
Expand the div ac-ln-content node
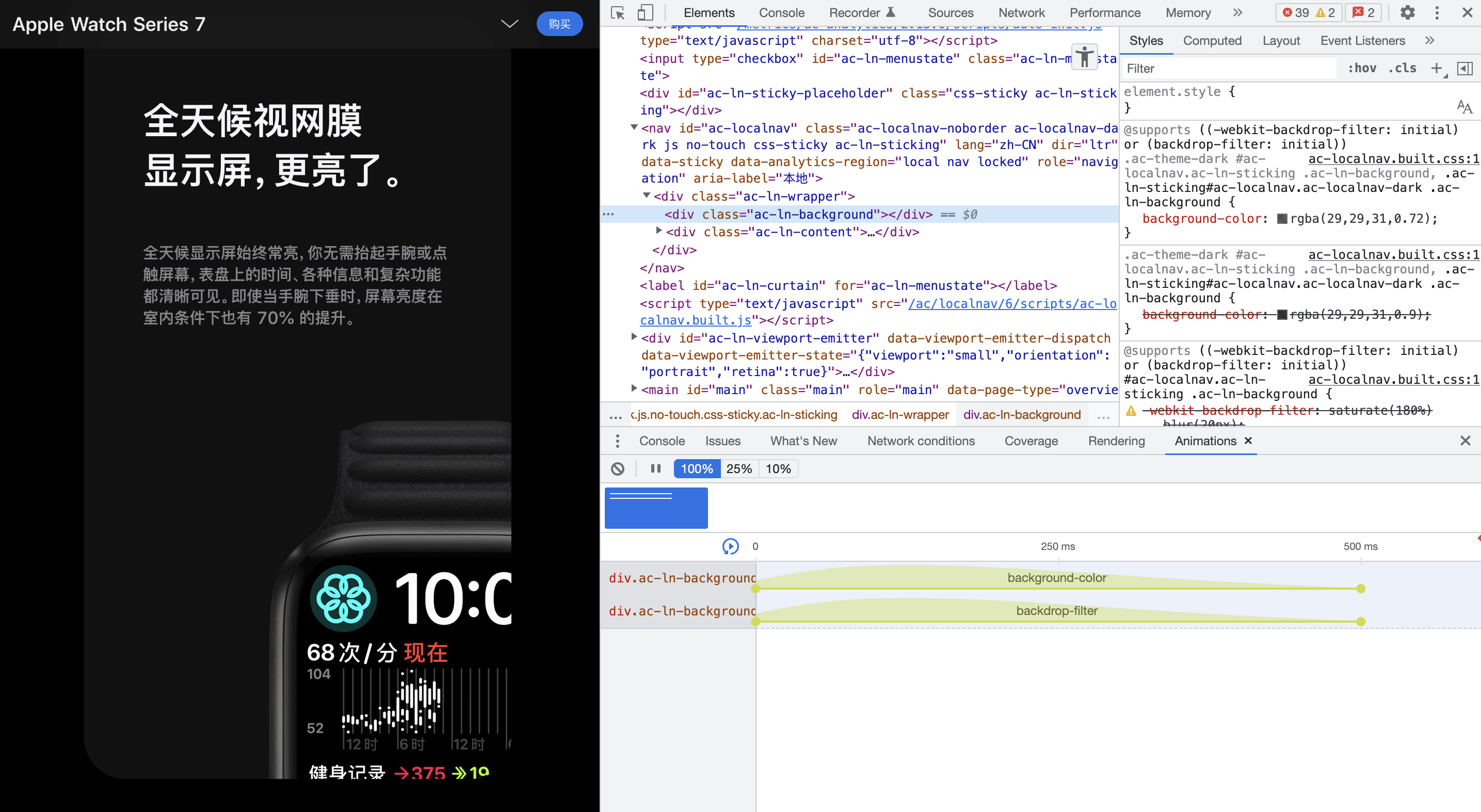(x=659, y=231)
